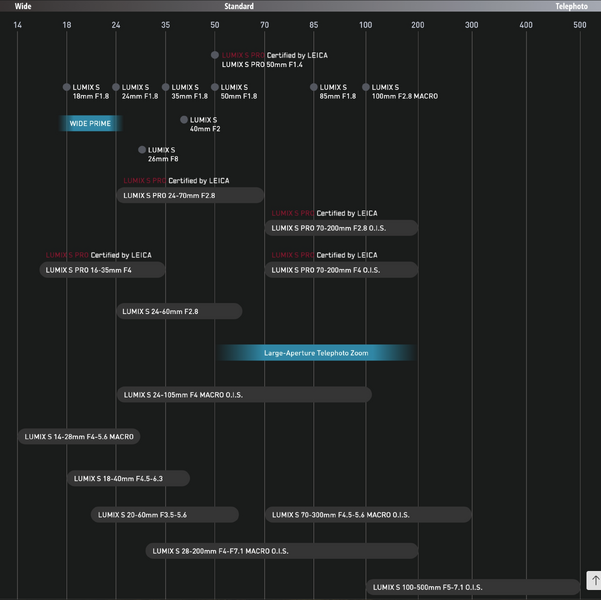Open LUMIX S PRO 16-35mm F4 lens
The image size is (601, 600).
[102, 270]
